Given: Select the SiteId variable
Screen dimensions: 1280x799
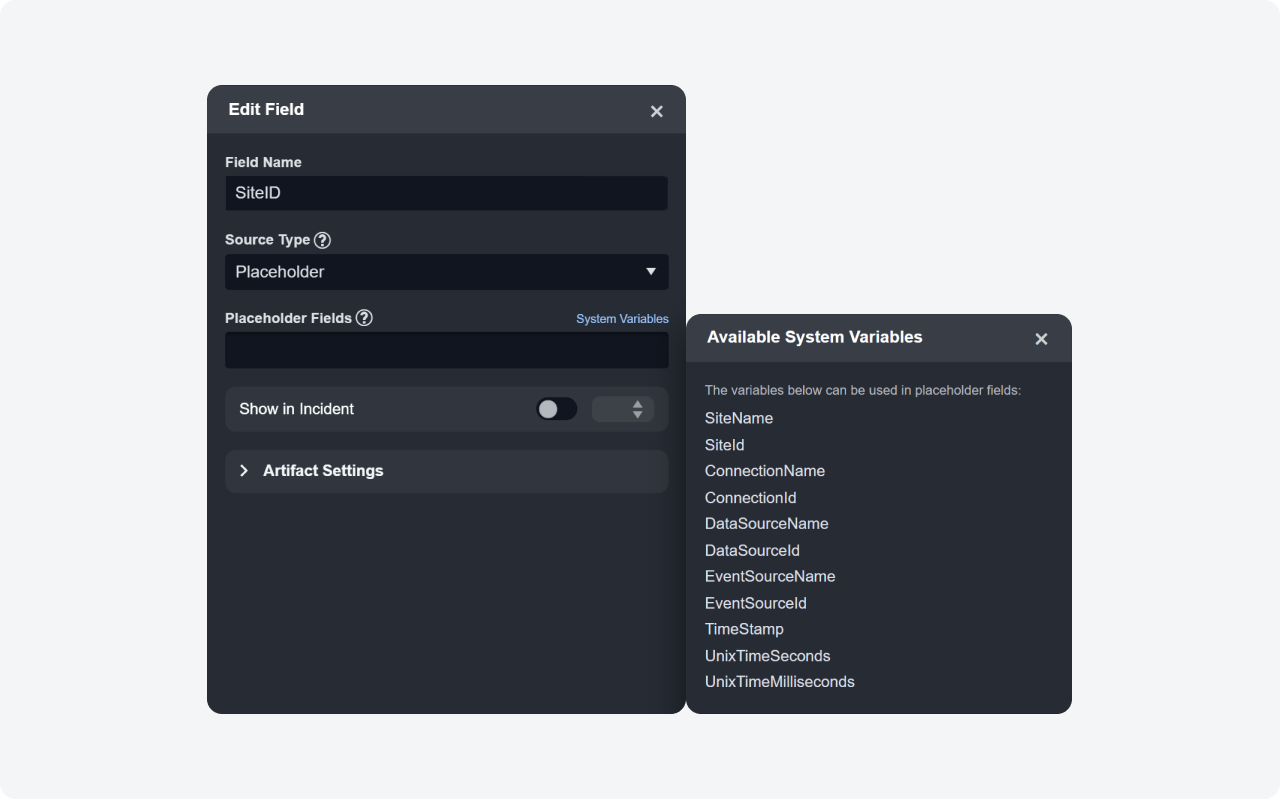Looking at the screenshot, I should coord(724,445).
